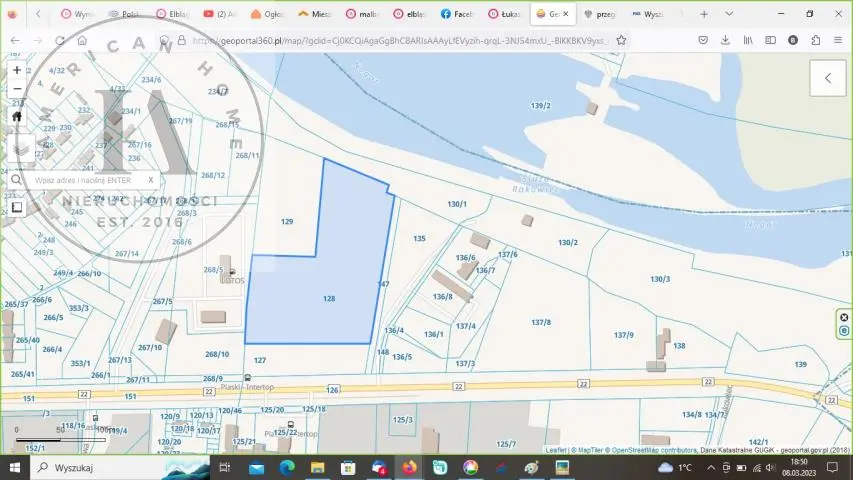Open Firefox downloads panel
Image resolution: width=853 pixels, height=480 pixels.
pos(724,40)
